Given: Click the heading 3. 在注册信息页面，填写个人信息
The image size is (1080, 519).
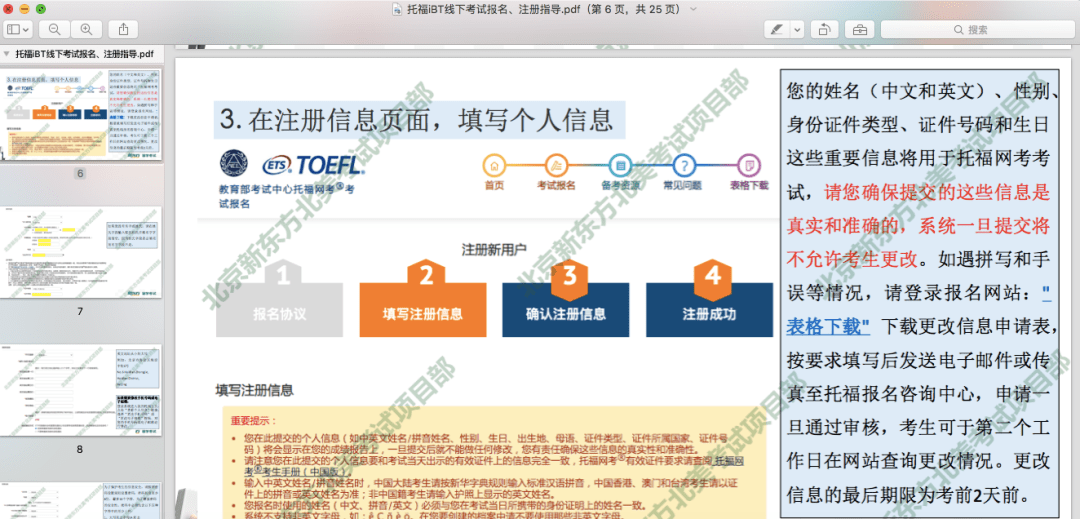Looking at the screenshot, I should pos(419,120).
